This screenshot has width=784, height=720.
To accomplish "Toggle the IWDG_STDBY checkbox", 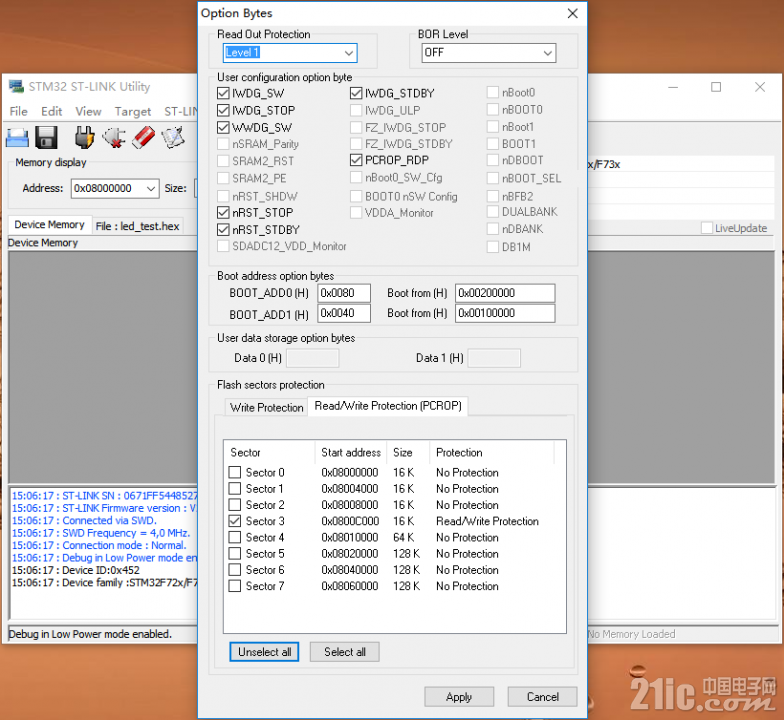I will click(356, 93).
